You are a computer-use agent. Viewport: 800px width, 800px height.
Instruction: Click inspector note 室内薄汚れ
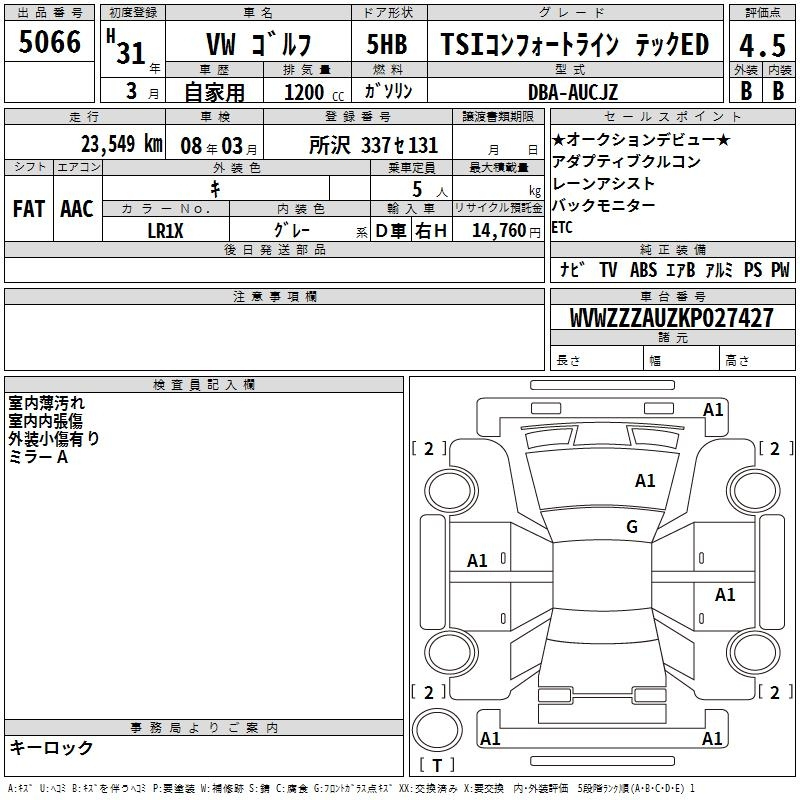[46, 403]
